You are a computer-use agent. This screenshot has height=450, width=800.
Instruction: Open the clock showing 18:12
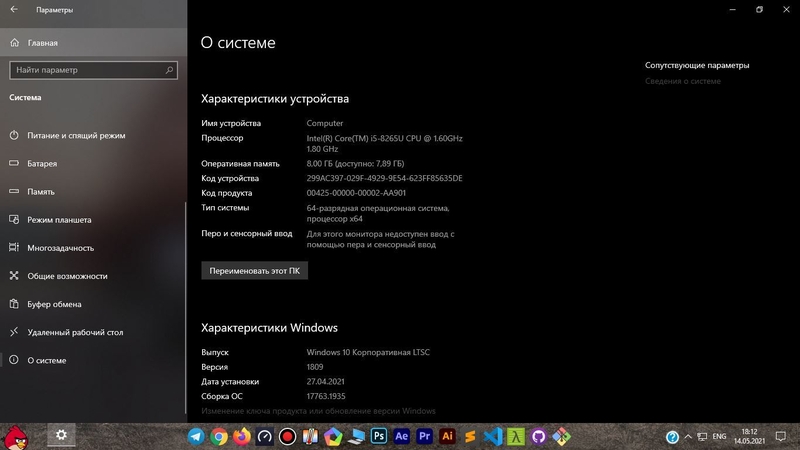[x=749, y=436]
